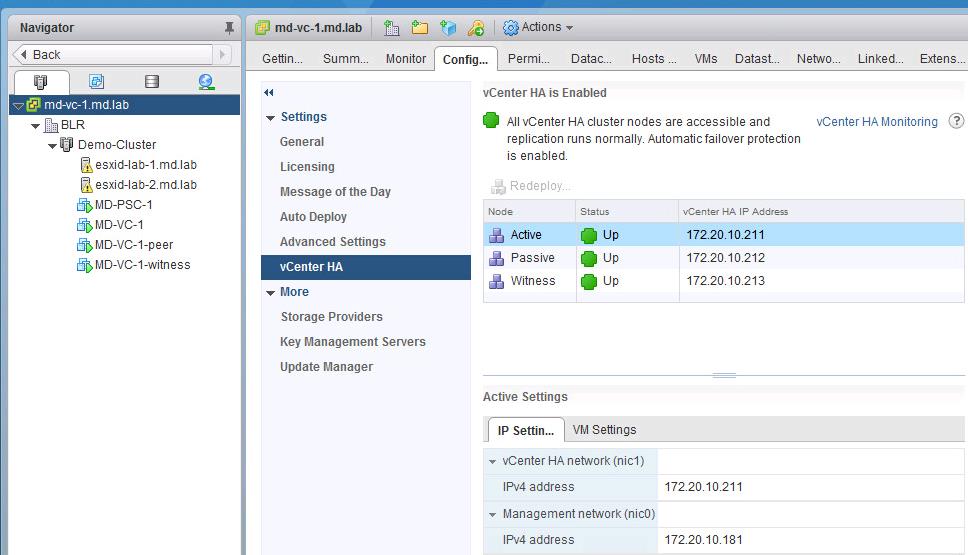Open Licensing settings
The width and height of the screenshot is (968, 555).
point(307,167)
